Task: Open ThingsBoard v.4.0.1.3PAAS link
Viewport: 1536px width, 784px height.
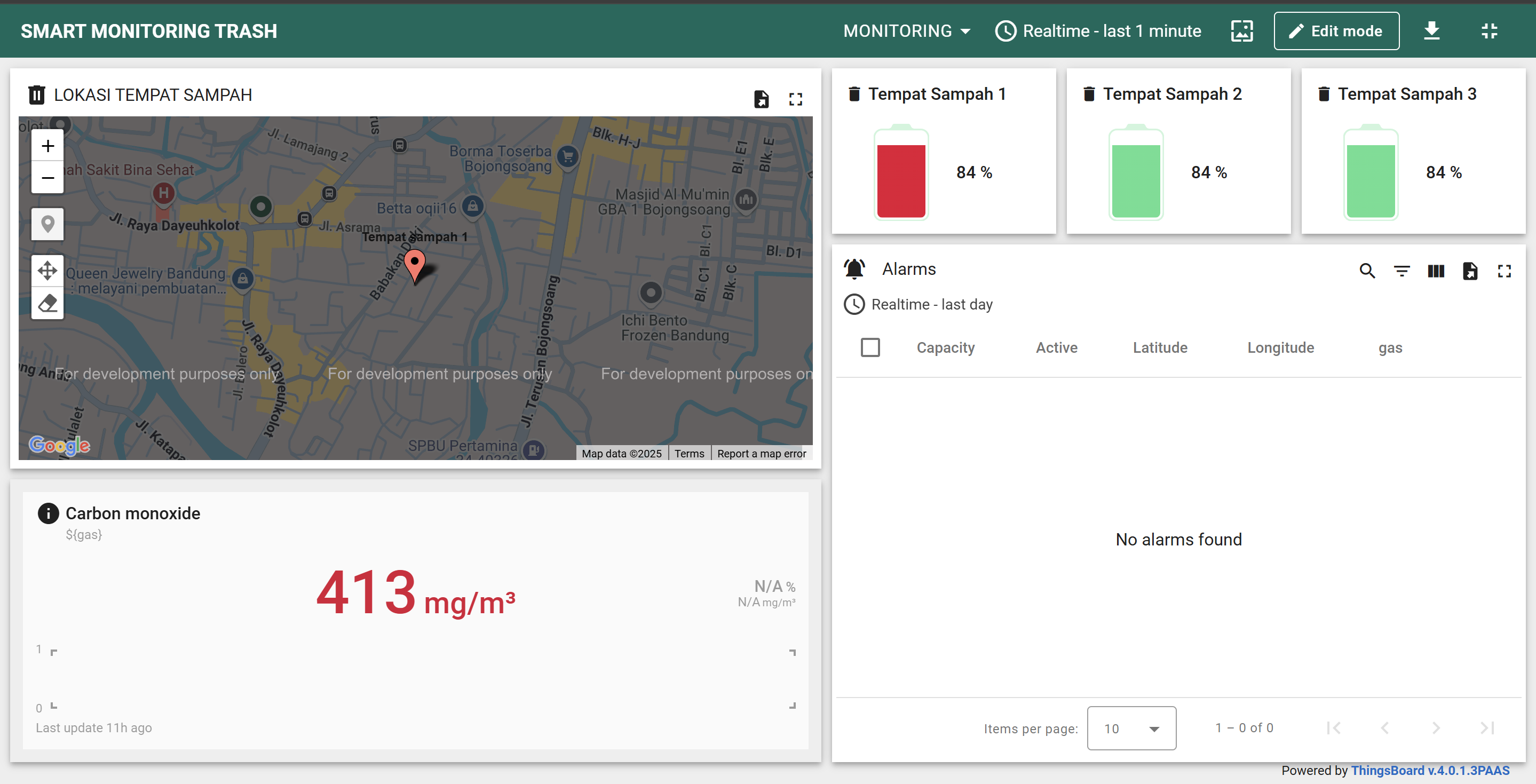Action: click(1429, 770)
